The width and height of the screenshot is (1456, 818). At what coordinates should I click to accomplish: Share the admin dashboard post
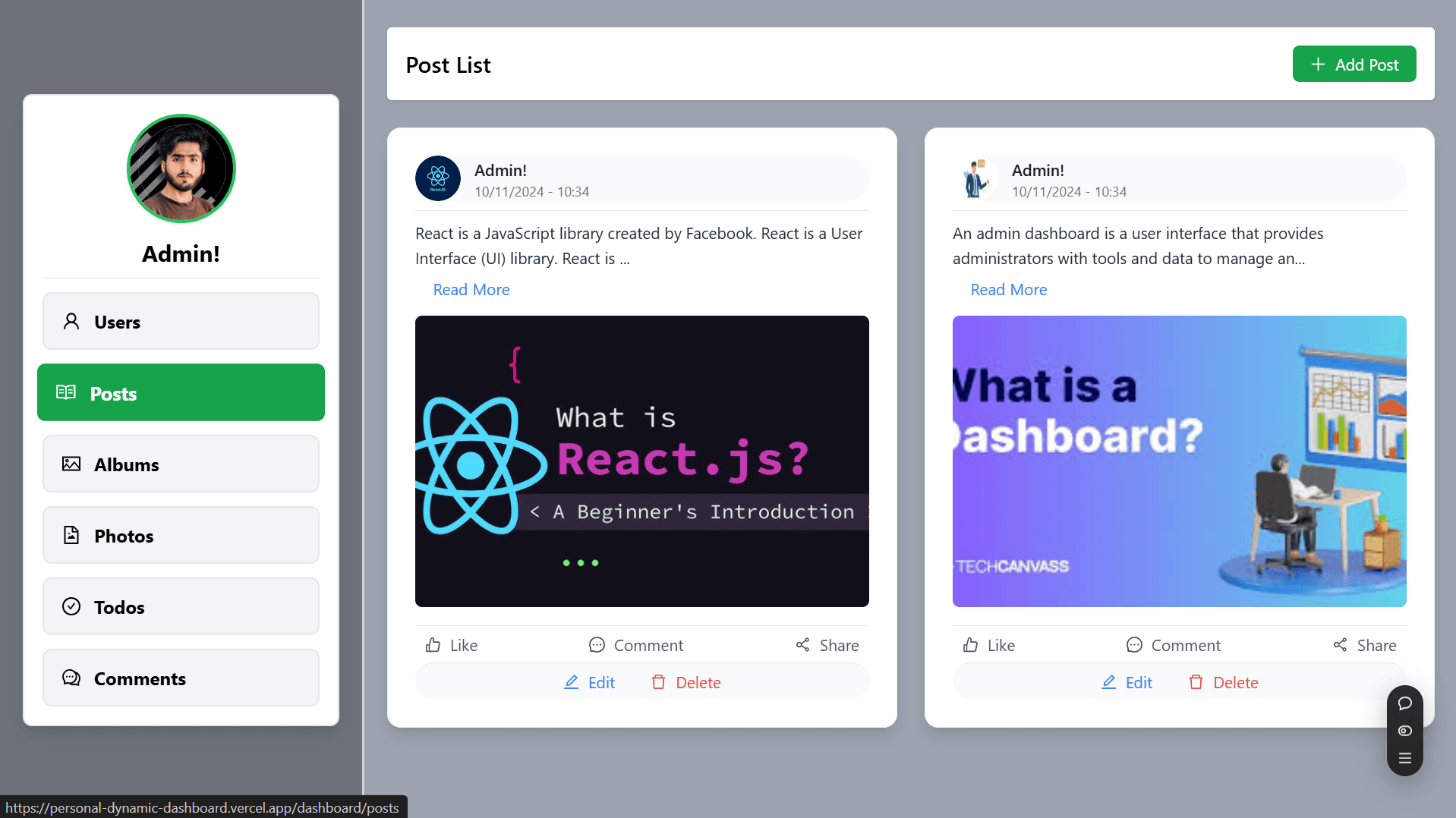(x=1365, y=645)
